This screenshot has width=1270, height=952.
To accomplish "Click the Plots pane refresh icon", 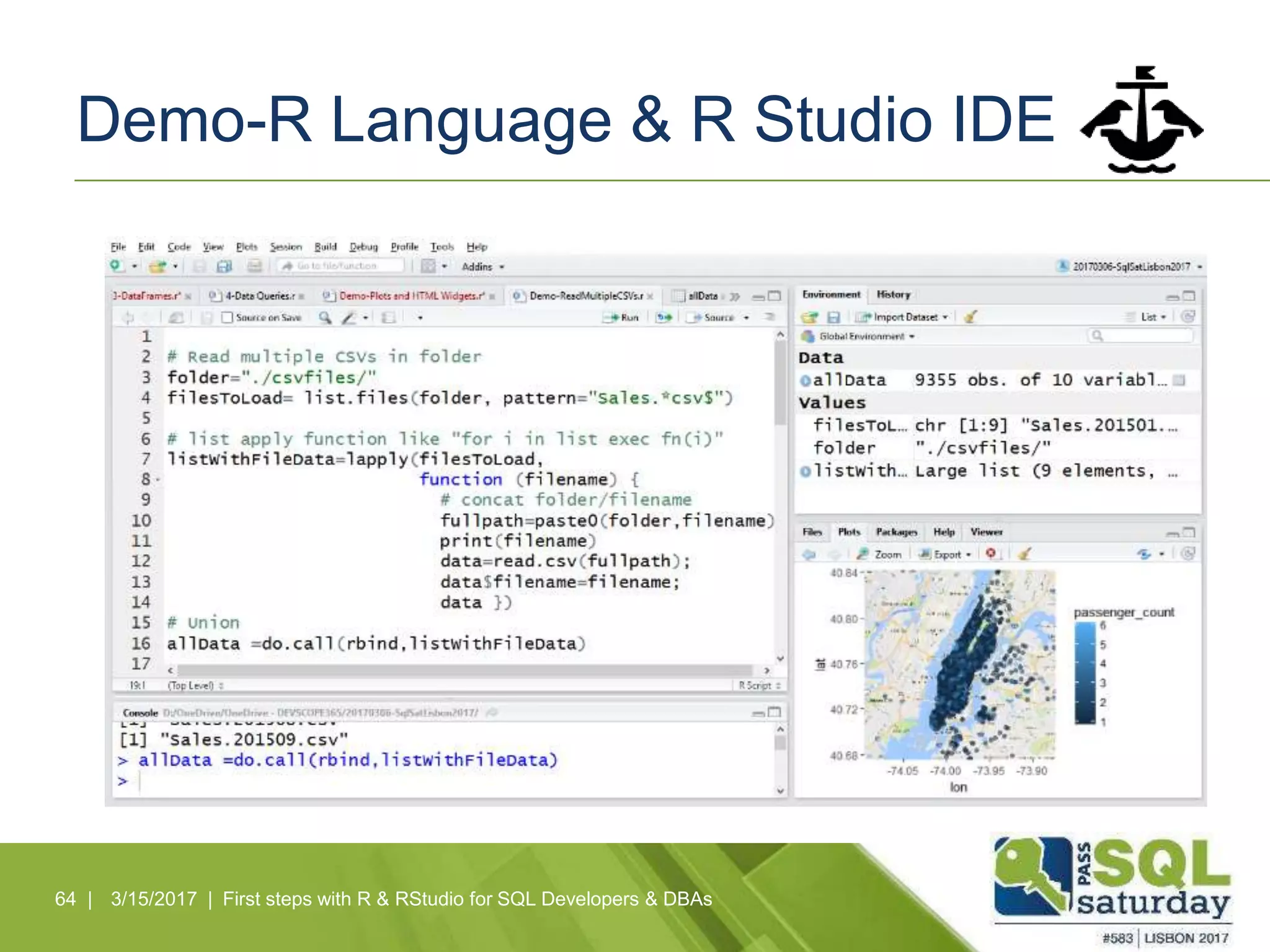I will [1188, 553].
